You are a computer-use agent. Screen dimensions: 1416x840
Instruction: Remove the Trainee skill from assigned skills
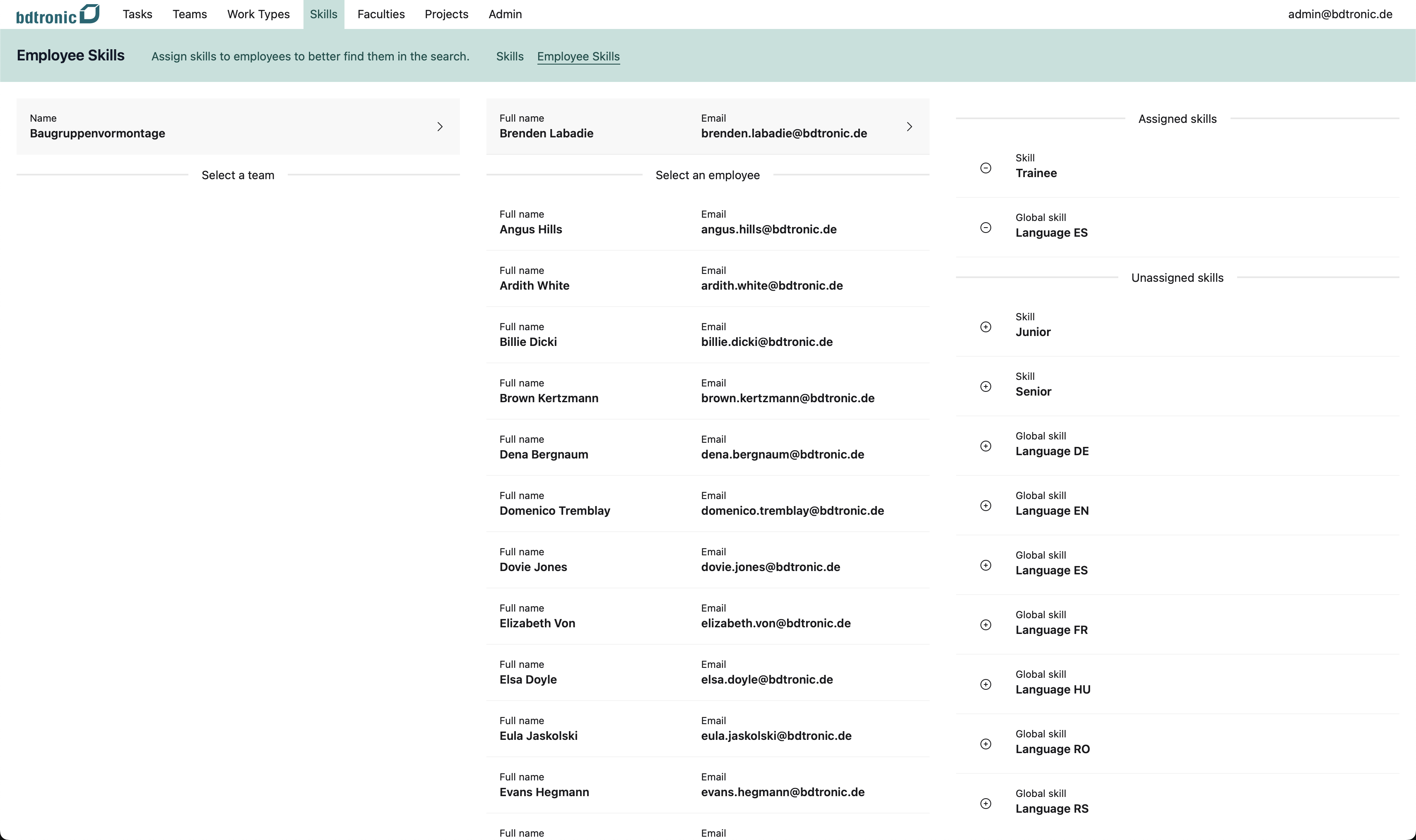pyautogui.click(x=985, y=168)
